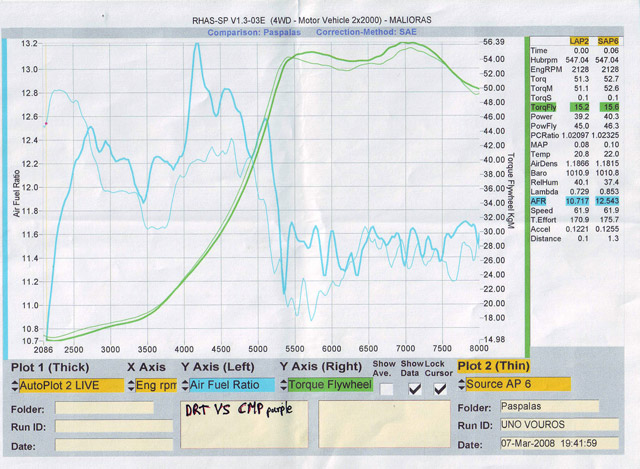This screenshot has width=640, height=469.
Task: Click the up/down arrows beside Air Fuel Ratio
Action: (185, 385)
